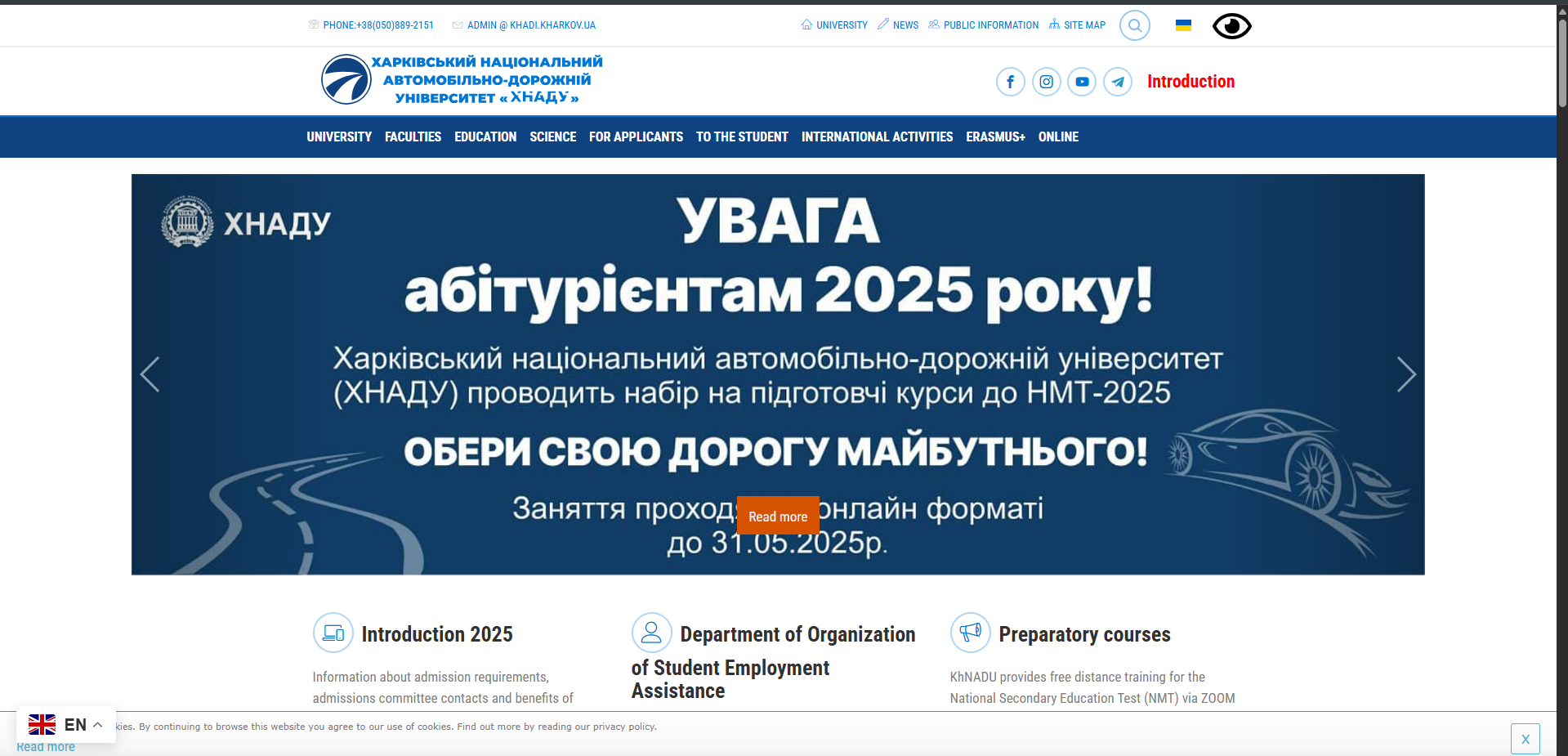
Task: Click the Student Employment person icon
Action: [x=652, y=633]
